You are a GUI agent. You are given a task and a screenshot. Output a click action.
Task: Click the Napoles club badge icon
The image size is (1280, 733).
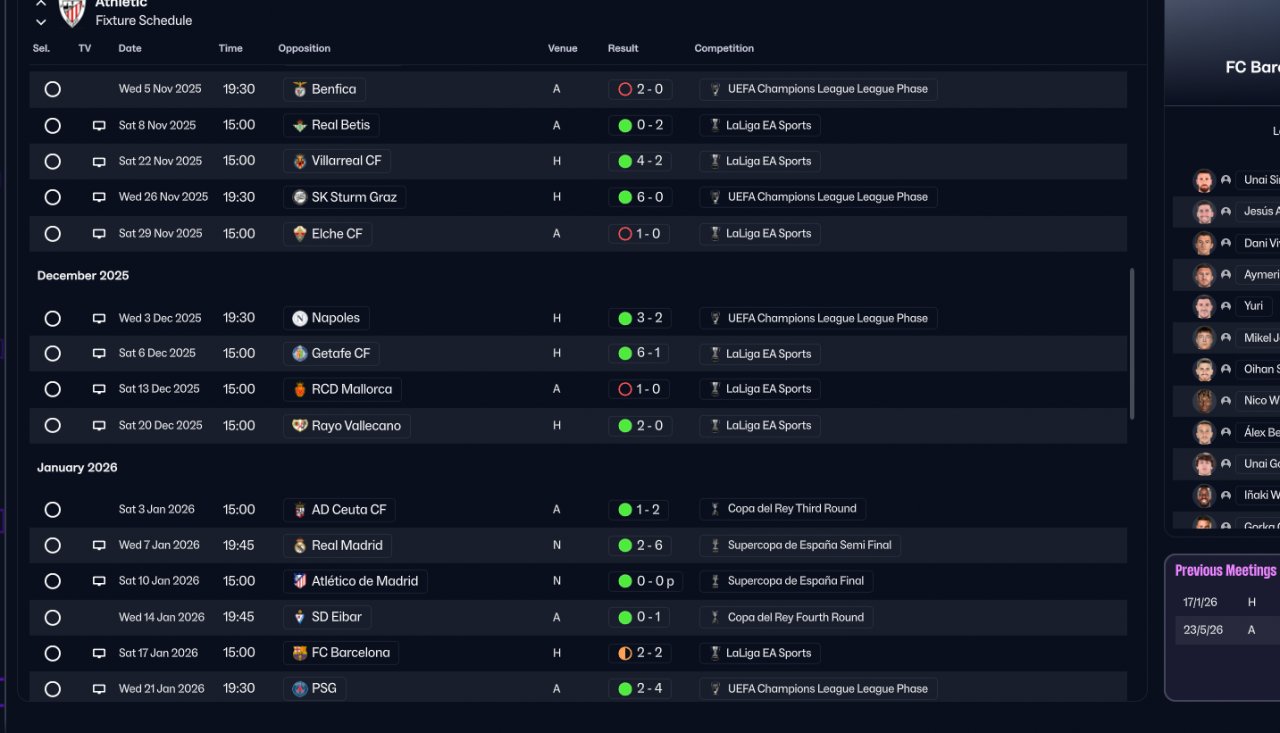pyautogui.click(x=300, y=318)
